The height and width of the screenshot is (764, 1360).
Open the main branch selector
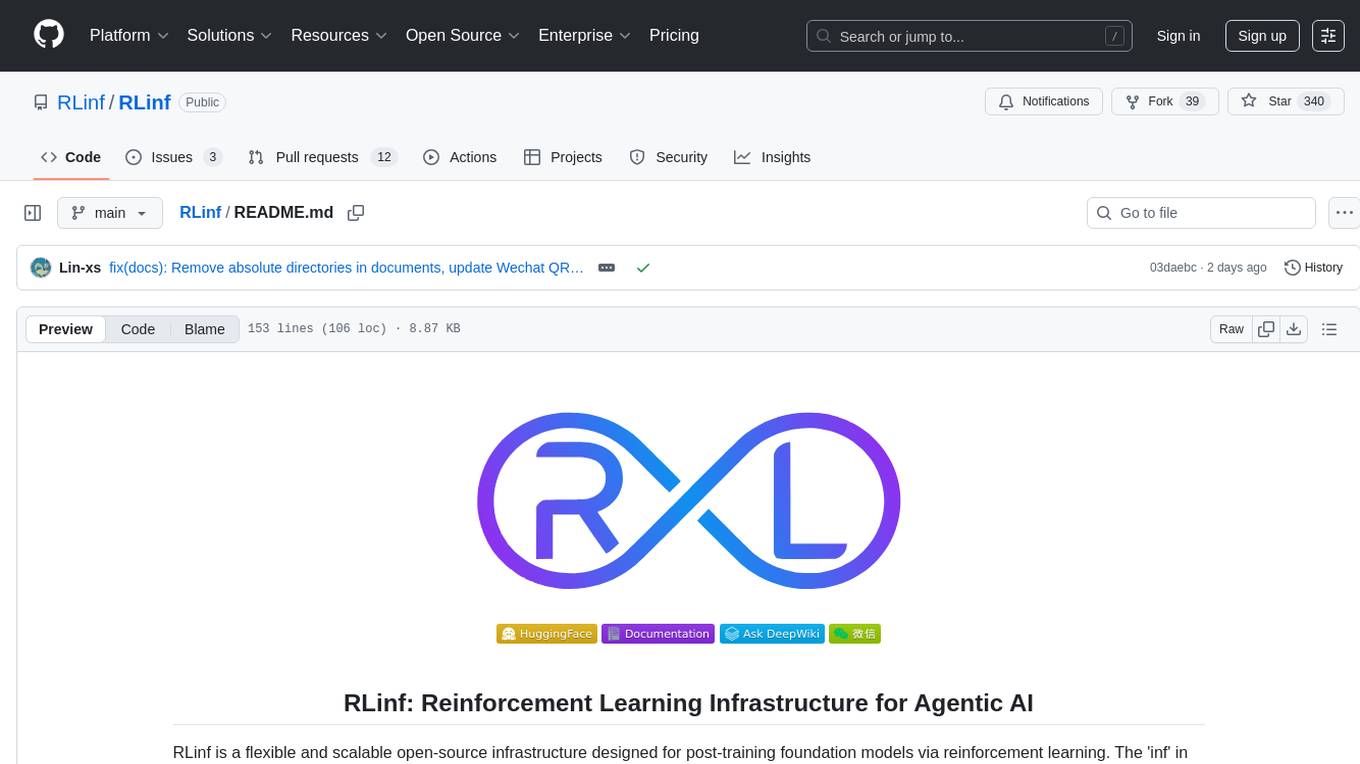point(110,213)
